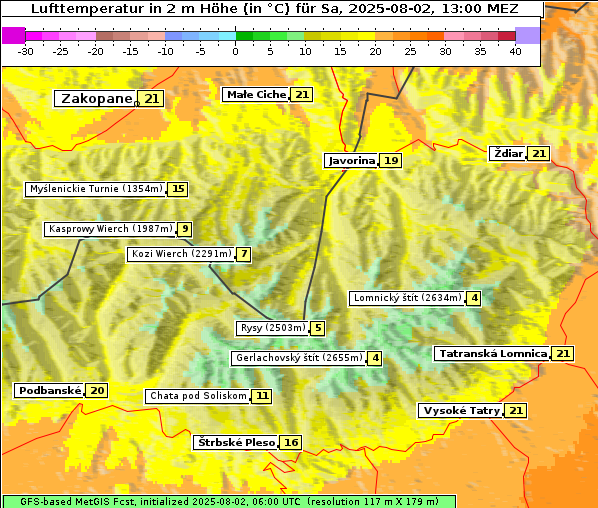
Task: Click Zakopane temperature value 21
Action: pos(151,99)
